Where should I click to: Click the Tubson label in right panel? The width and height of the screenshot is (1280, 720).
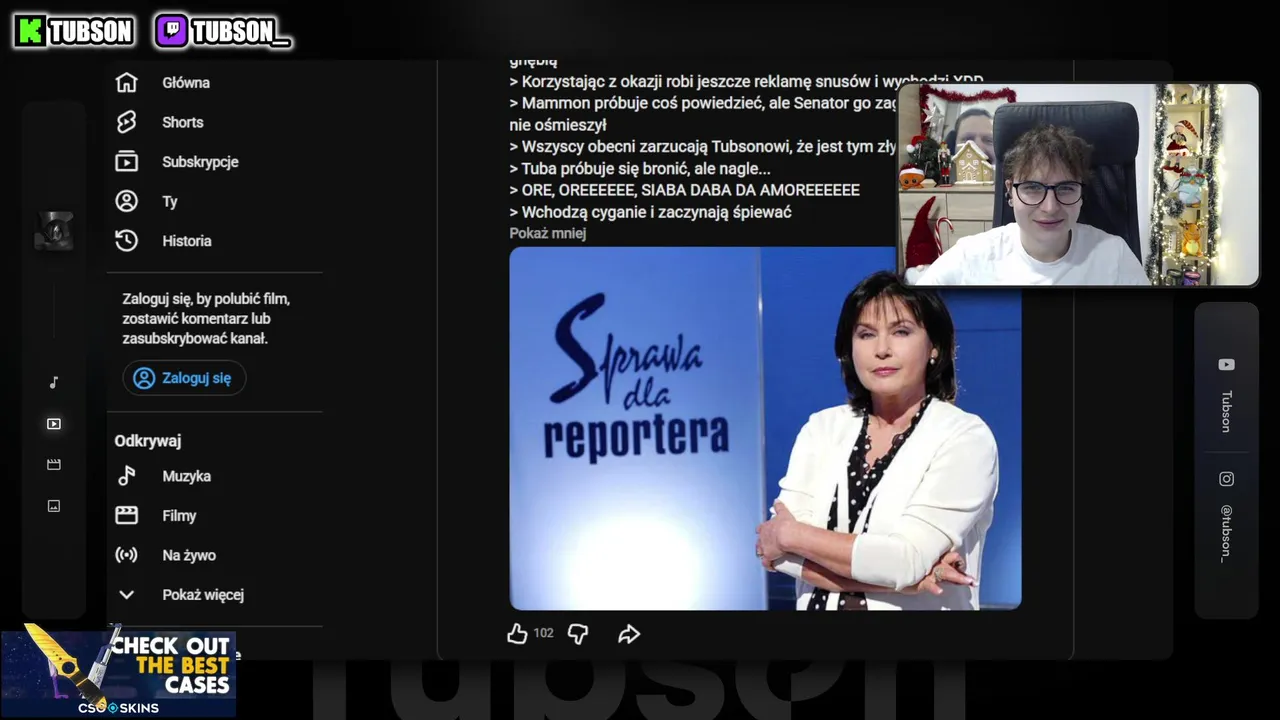(x=1226, y=411)
